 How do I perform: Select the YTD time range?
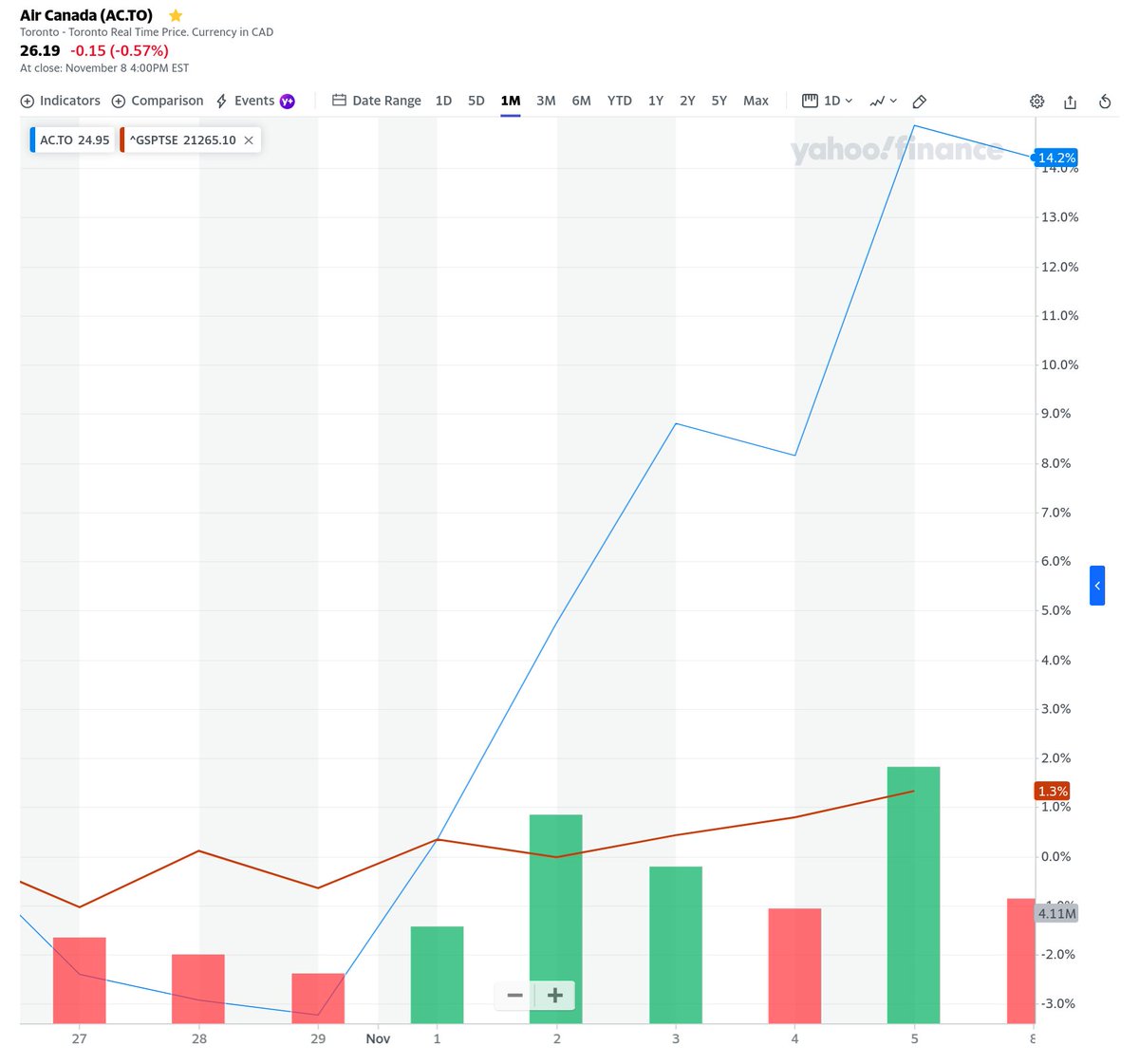point(620,101)
